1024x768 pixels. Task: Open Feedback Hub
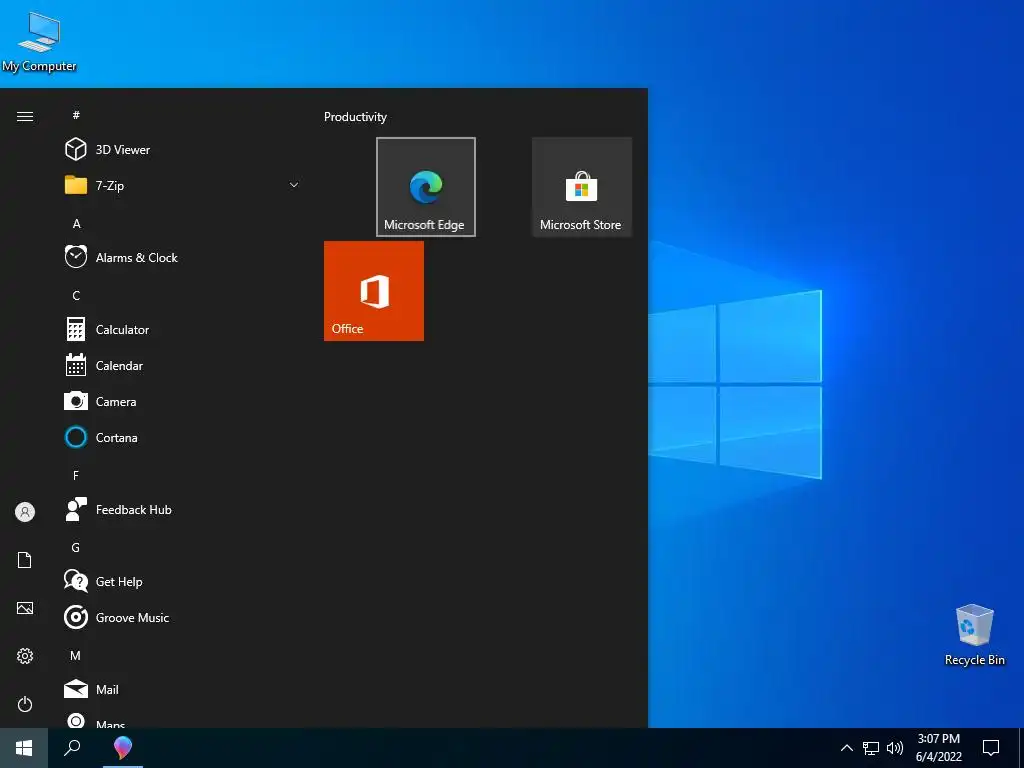pyautogui.click(x=180, y=509)
